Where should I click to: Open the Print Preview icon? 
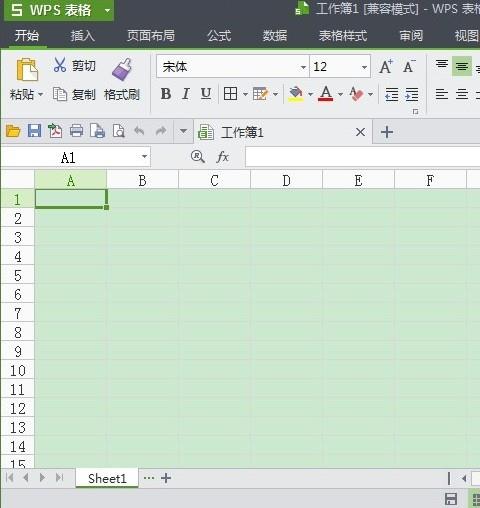click(119, 131)
